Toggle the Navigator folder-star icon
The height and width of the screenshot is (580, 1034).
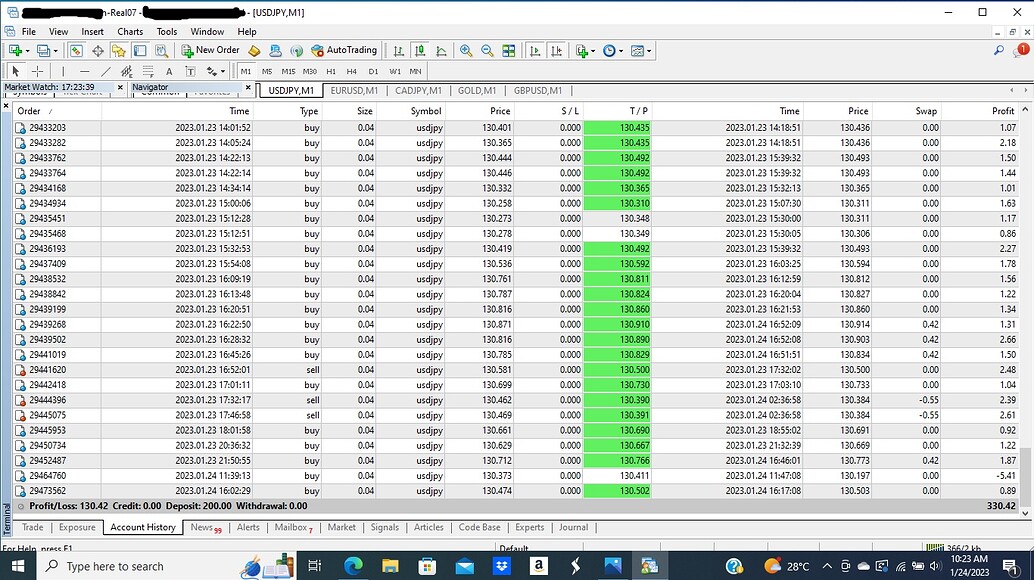point(119,51)
